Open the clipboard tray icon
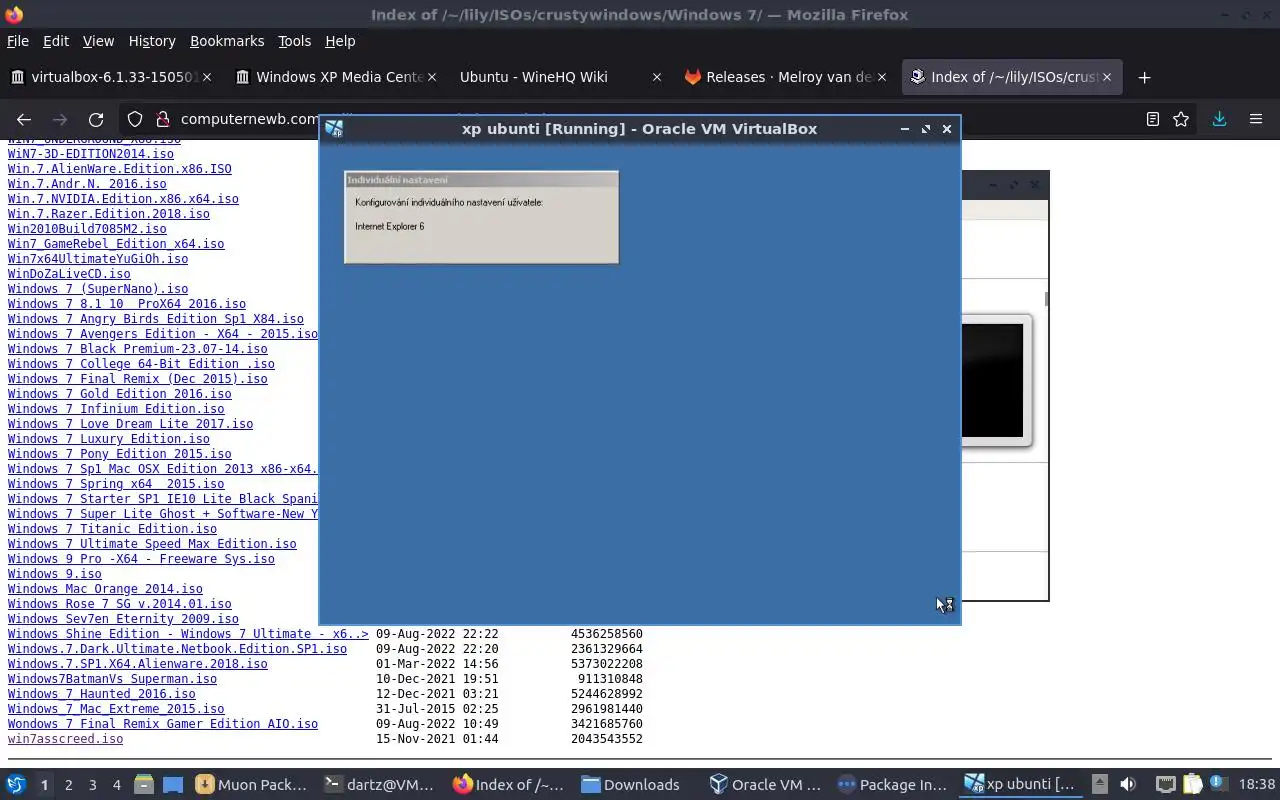Viewport: 1280px width, 800px height. 1192,785
